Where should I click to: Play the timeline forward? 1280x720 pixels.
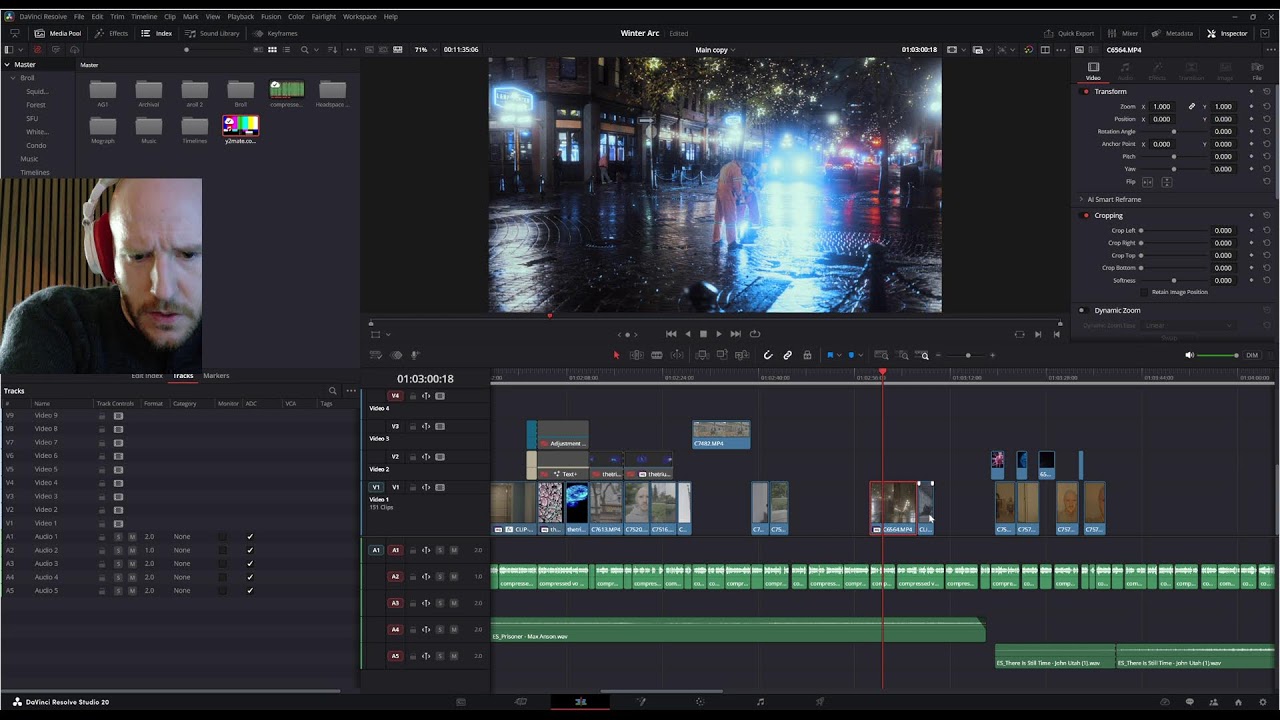point(719,334)
